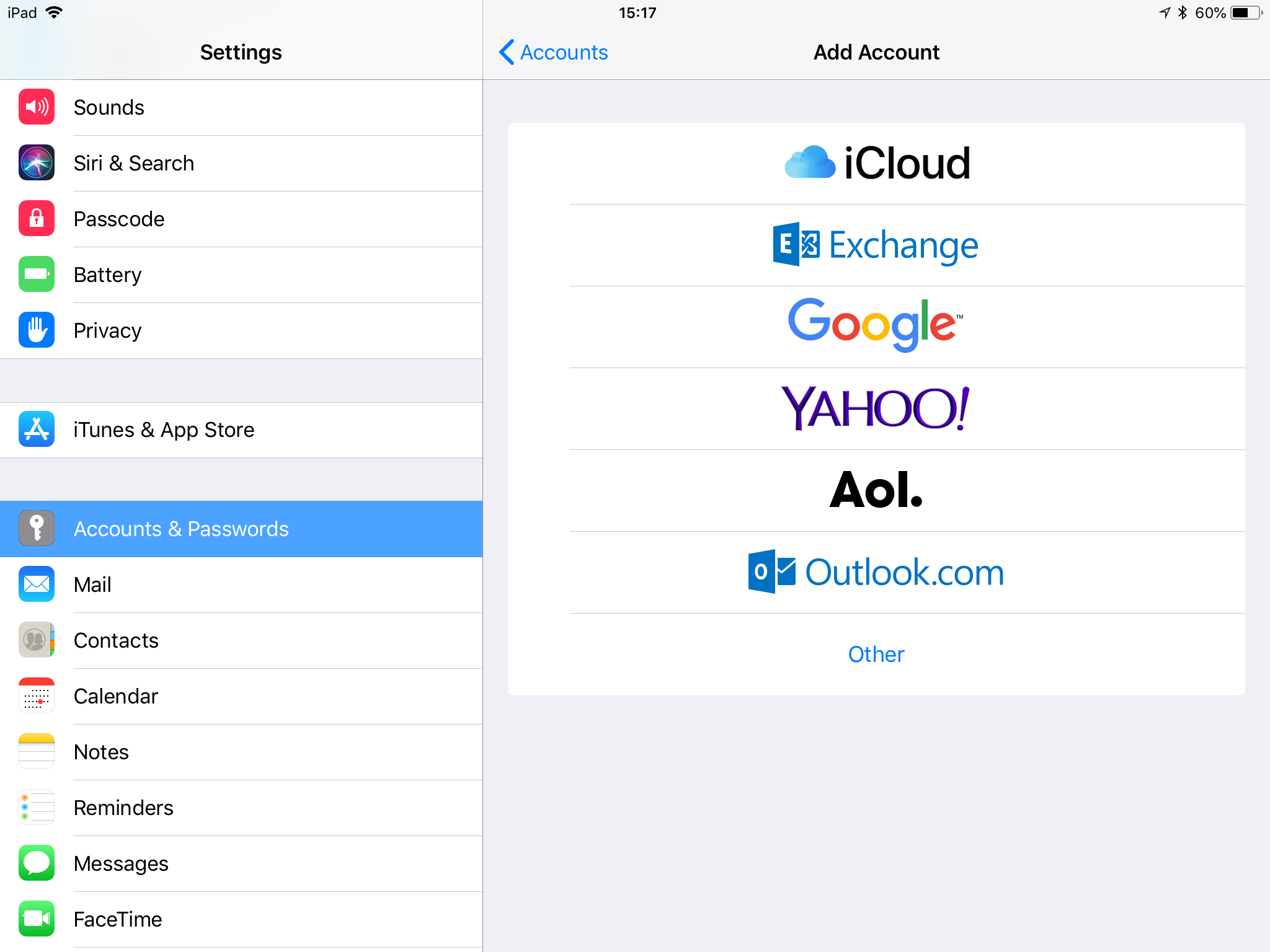
Task: Add an Aol account
Action: [x=876, y=490]
